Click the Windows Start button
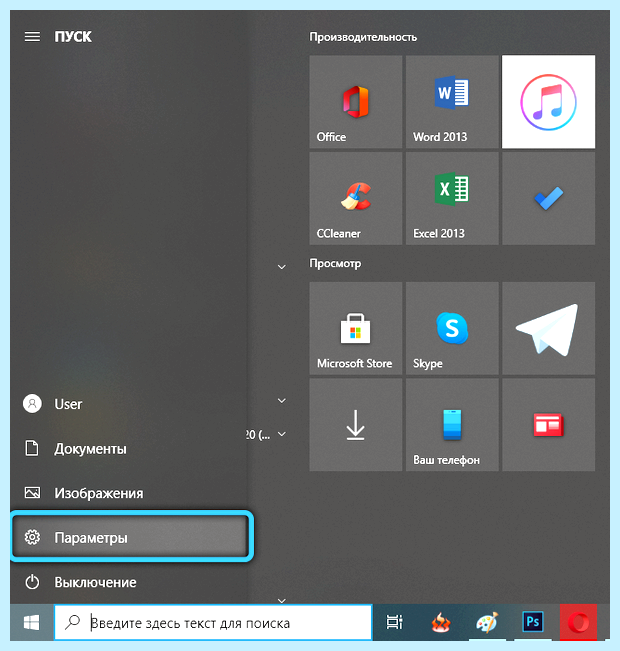 (32, 622)
